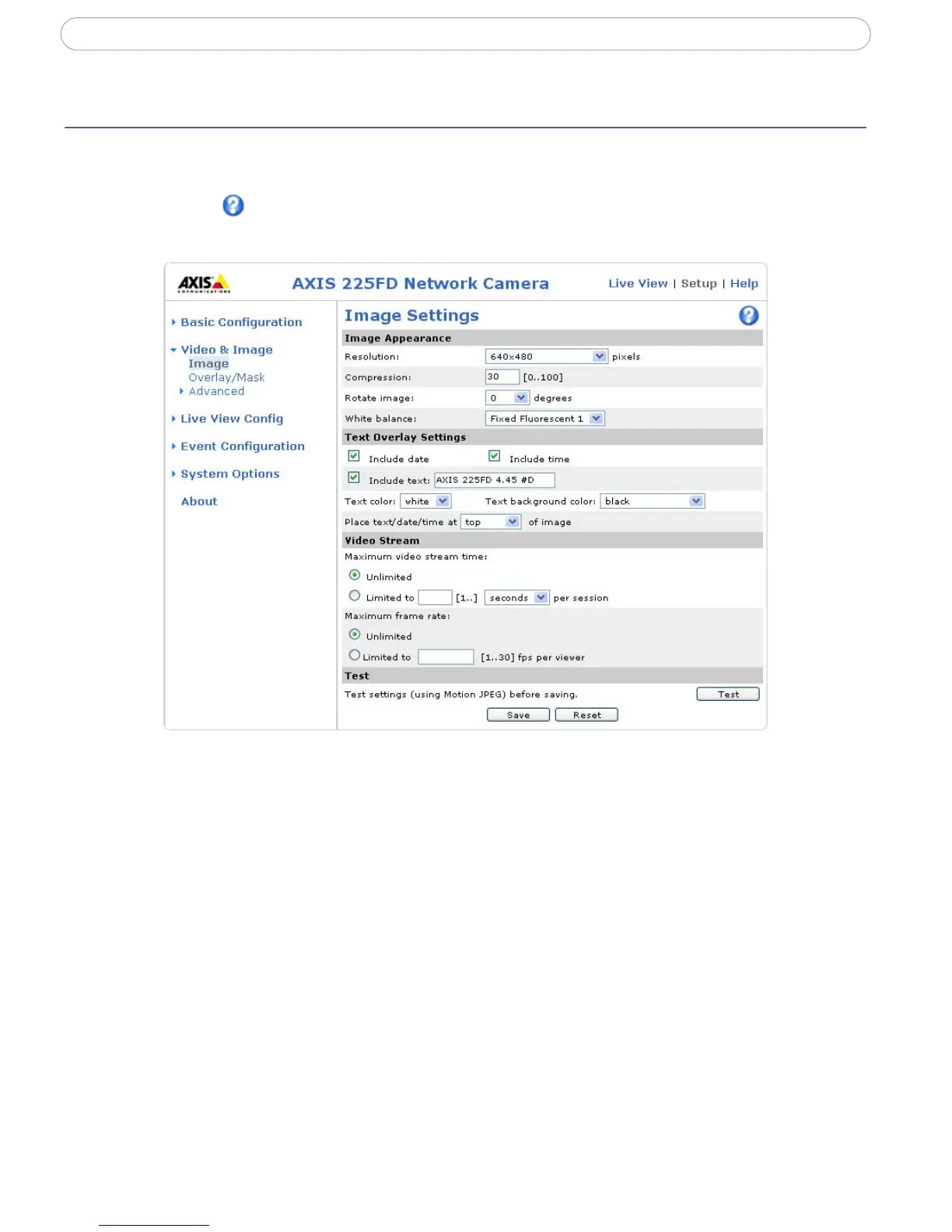Click the Test button

(x=728, y=695)
